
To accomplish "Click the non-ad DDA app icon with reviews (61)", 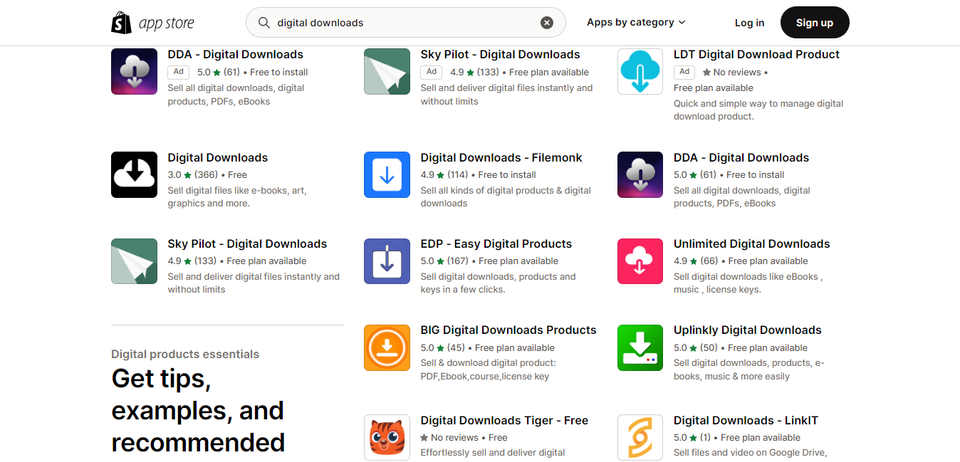I will coord(640,174).
